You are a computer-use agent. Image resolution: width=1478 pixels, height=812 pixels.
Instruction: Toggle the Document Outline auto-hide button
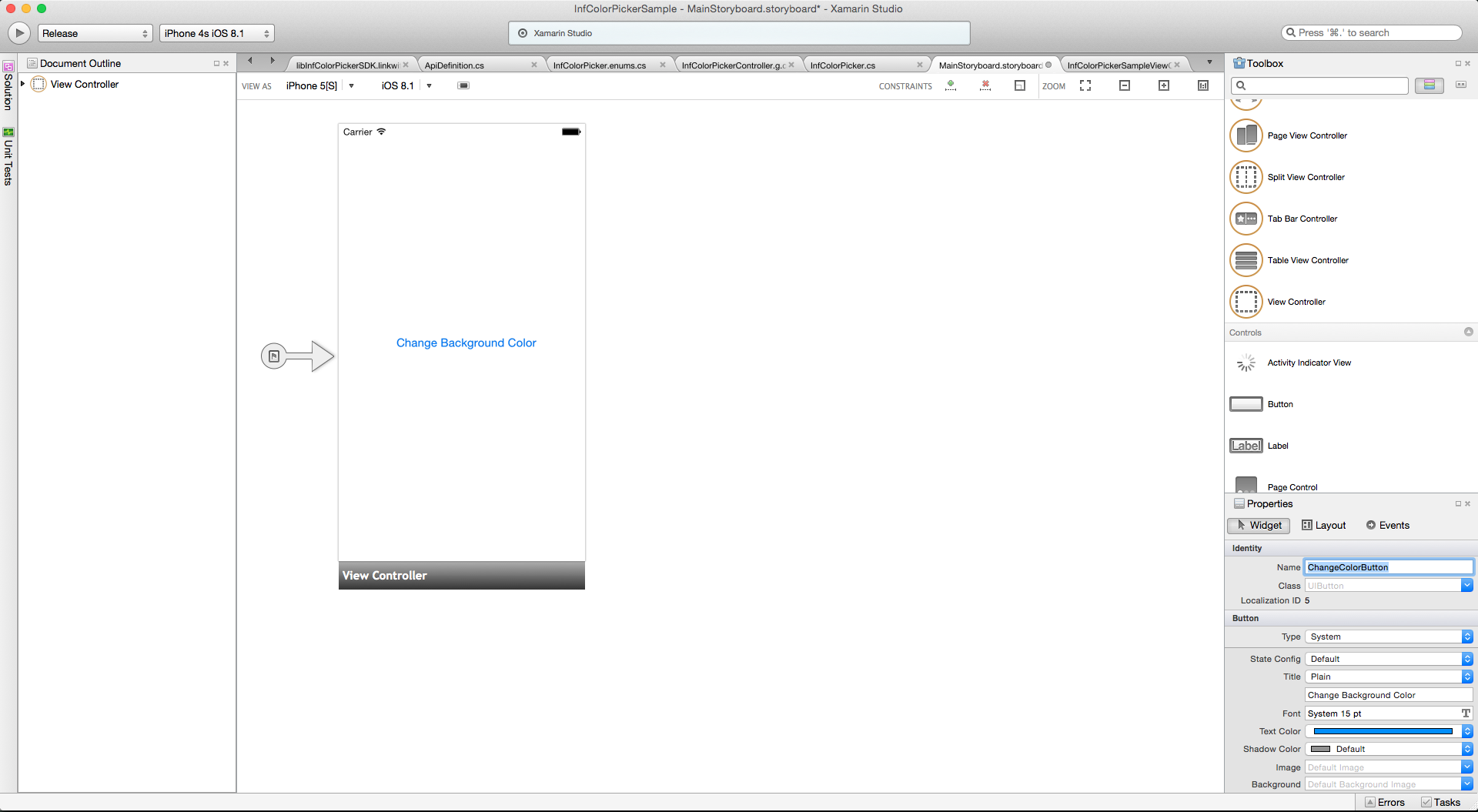(216, 63)
